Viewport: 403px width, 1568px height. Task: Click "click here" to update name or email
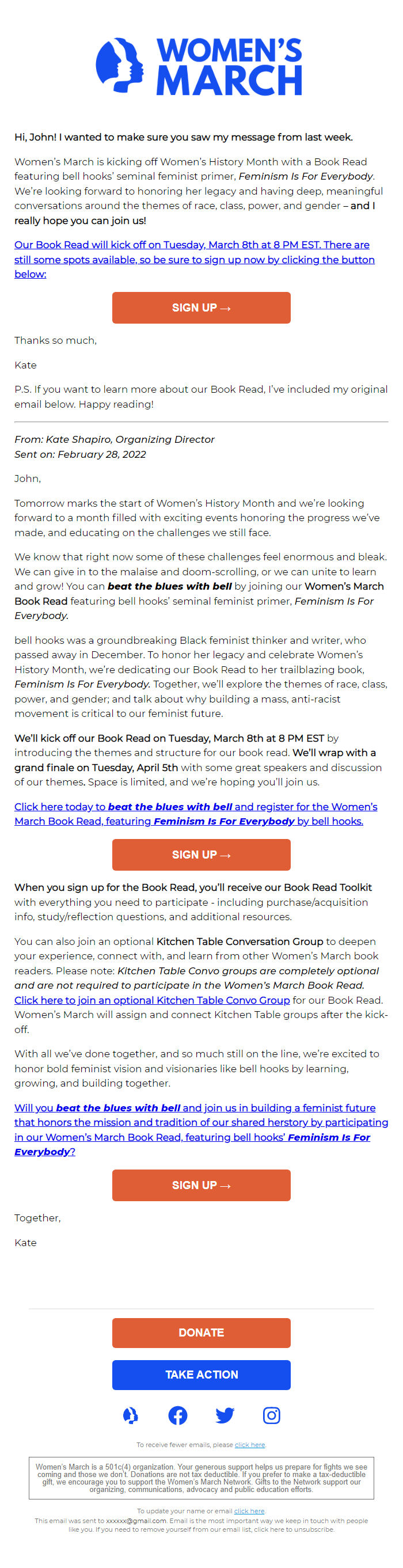click(x=249, y=1511)
